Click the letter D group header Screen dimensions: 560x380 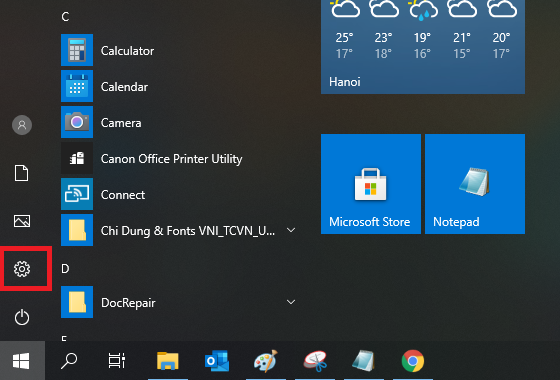[65, 269]
